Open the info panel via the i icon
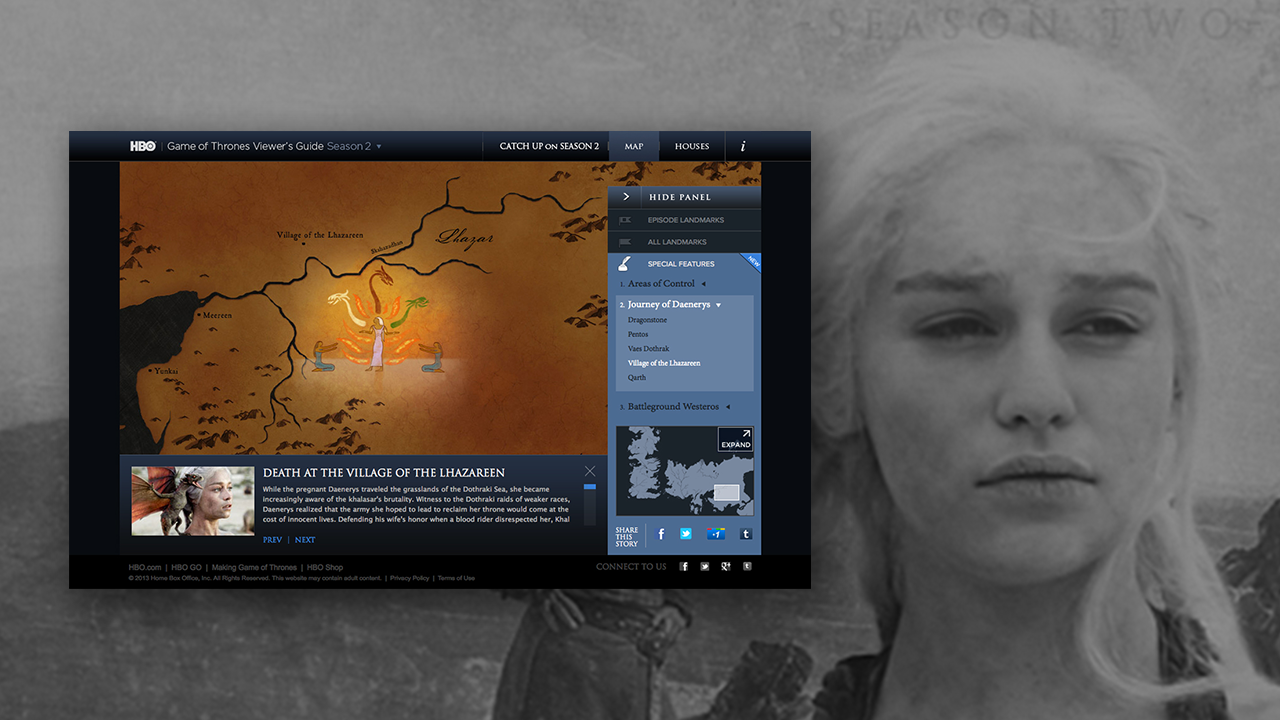The width and height of the screenshot is (1280, 720). pyautogui.click(x=742, y=146)
